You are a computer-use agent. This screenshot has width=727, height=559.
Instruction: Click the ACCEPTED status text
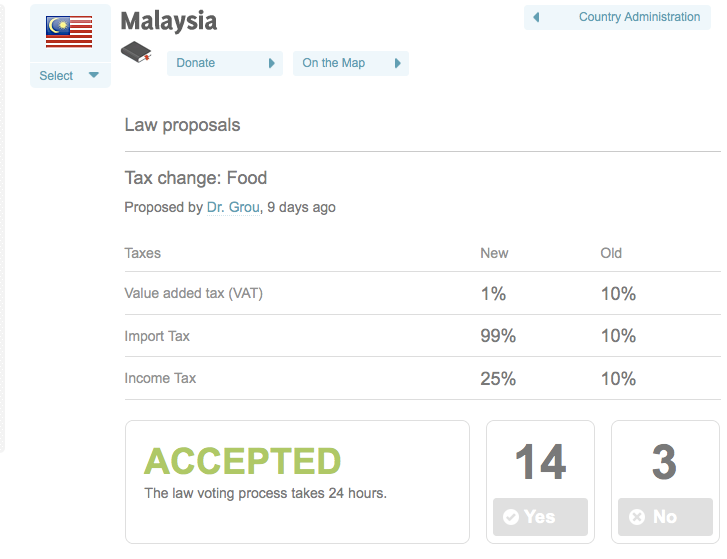[243, 461]
